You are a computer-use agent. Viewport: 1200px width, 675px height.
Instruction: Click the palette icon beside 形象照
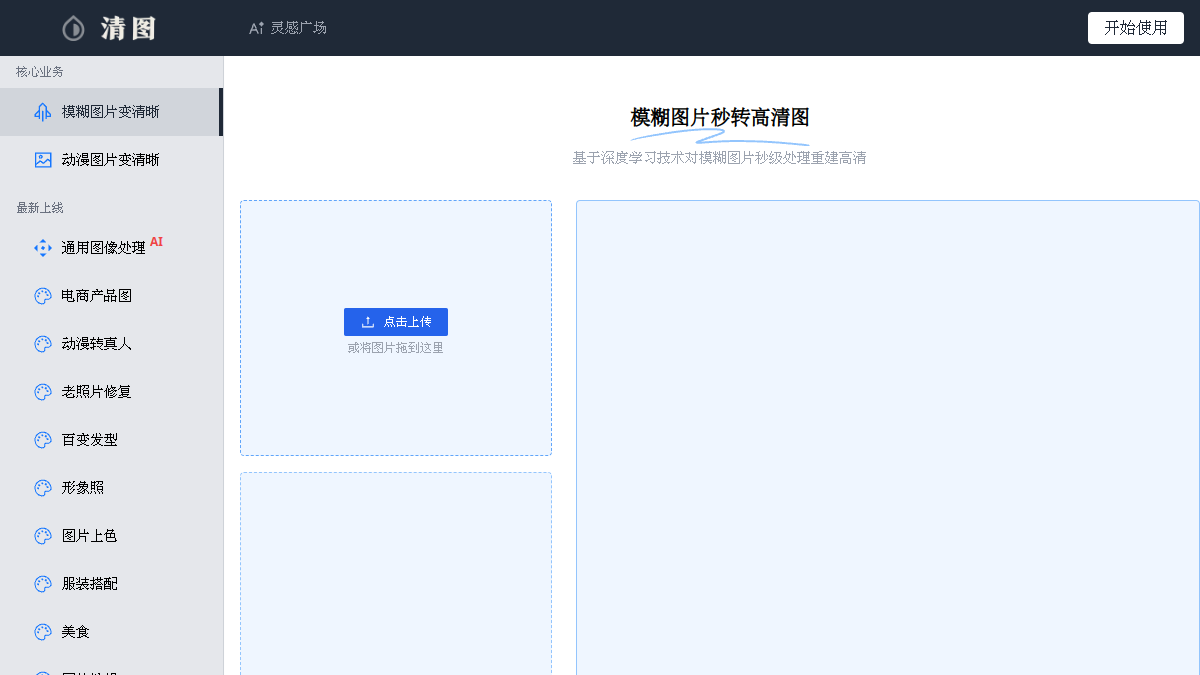[43, 488]
